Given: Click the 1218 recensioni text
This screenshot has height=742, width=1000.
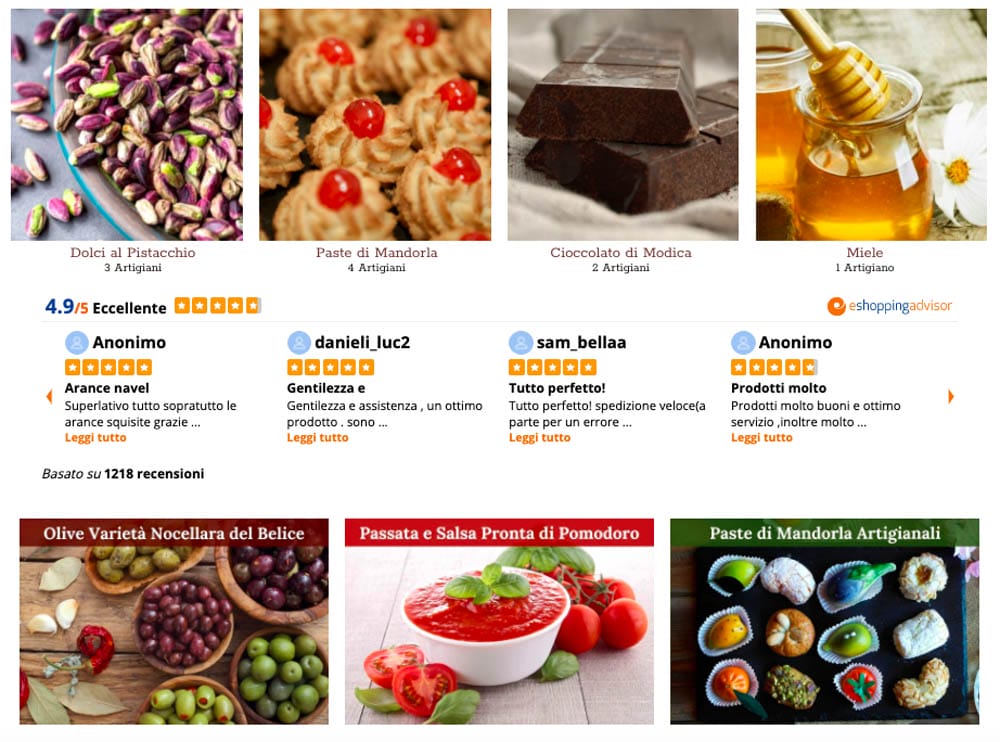Looking at the screenshot, I should pos(154,474).
